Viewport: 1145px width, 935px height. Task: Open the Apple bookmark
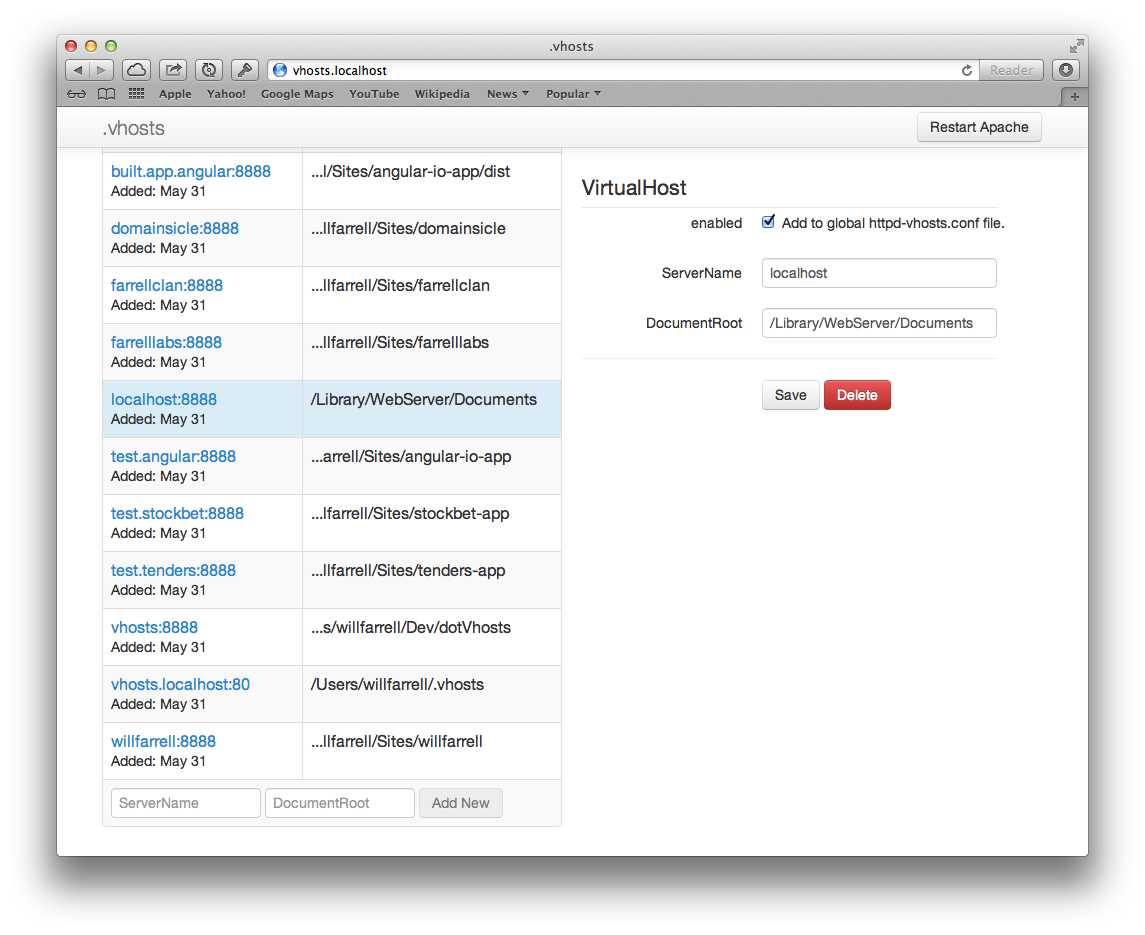175,94
